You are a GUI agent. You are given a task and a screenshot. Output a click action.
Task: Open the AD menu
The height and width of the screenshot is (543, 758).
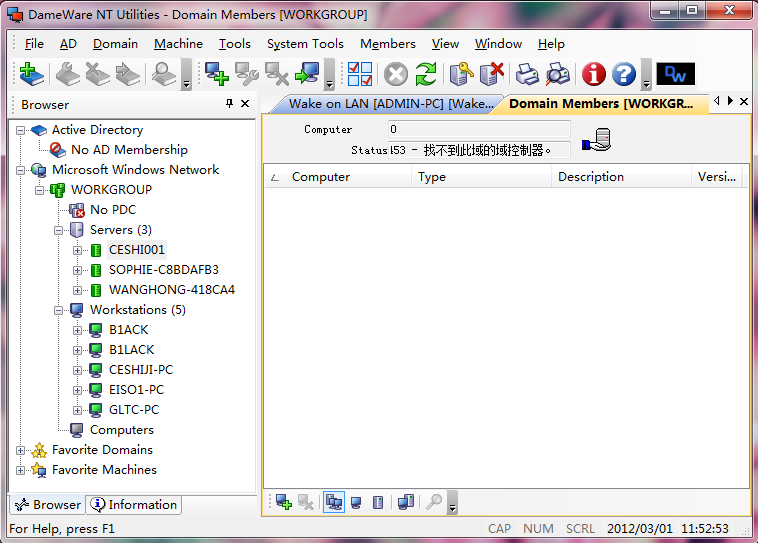[68, 44]
